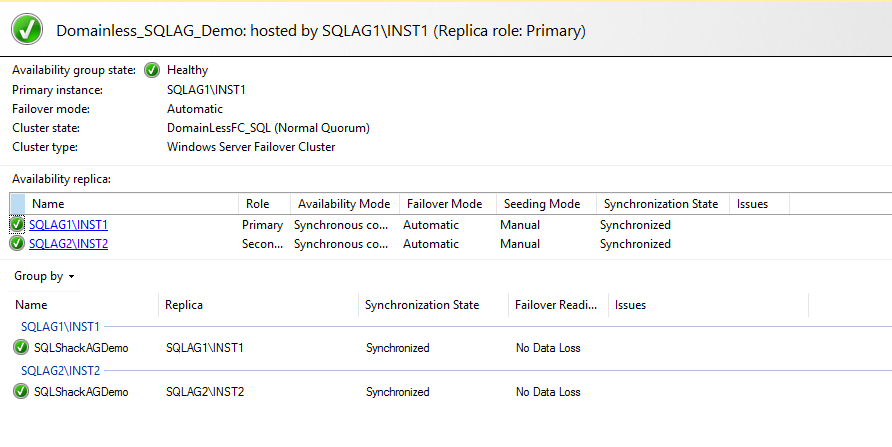
Task: Collapse the SQLAG1\INST1 group header
Action: (61, 326)
